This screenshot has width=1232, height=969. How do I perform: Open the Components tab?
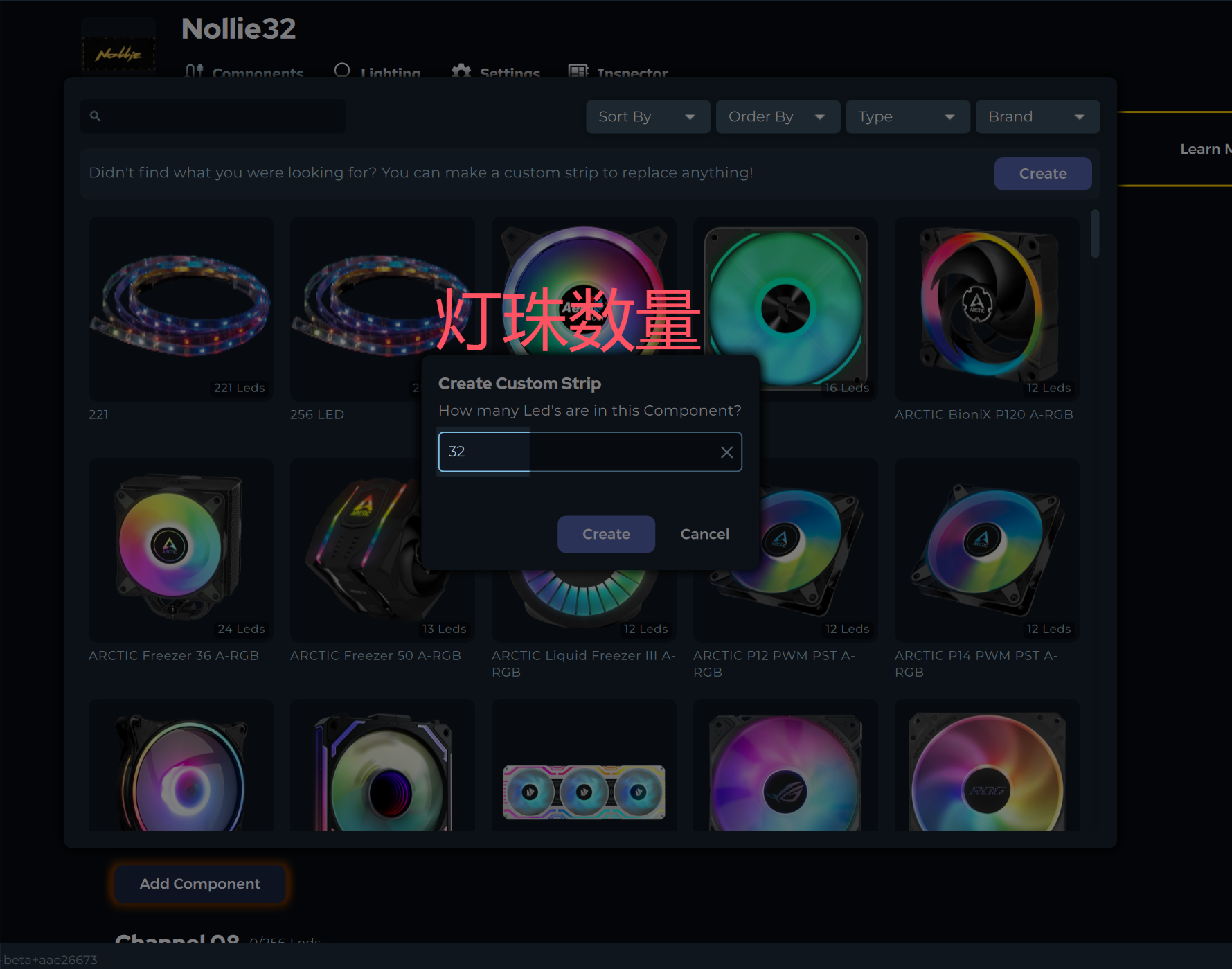coord(244,72)
